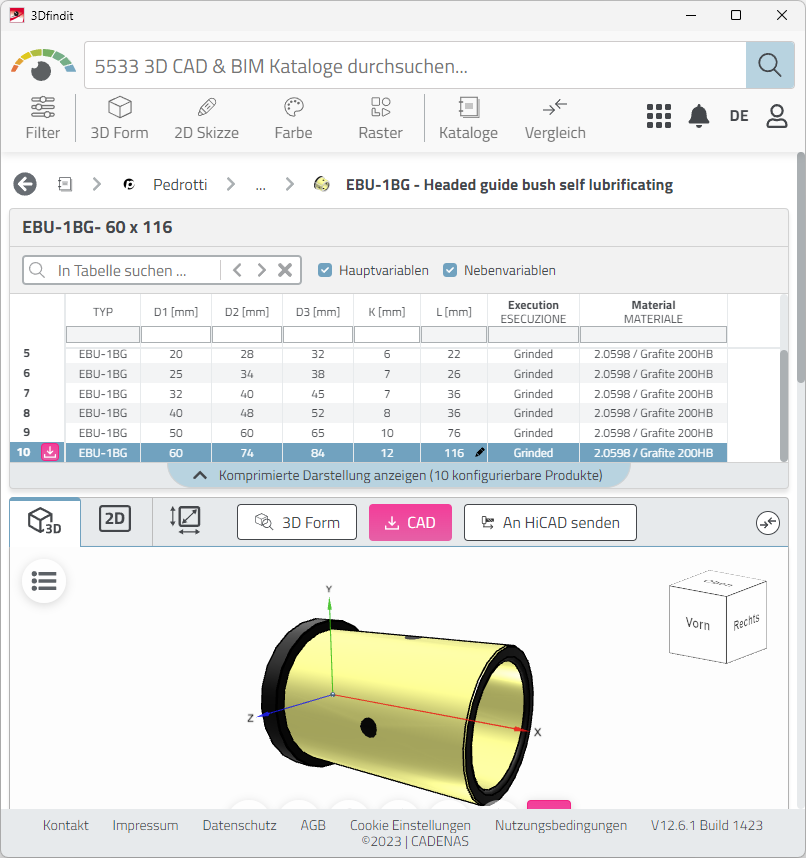The image size is (806, 858).
Task: Open the Farbe color search
Action: click(x=293, y=118)
